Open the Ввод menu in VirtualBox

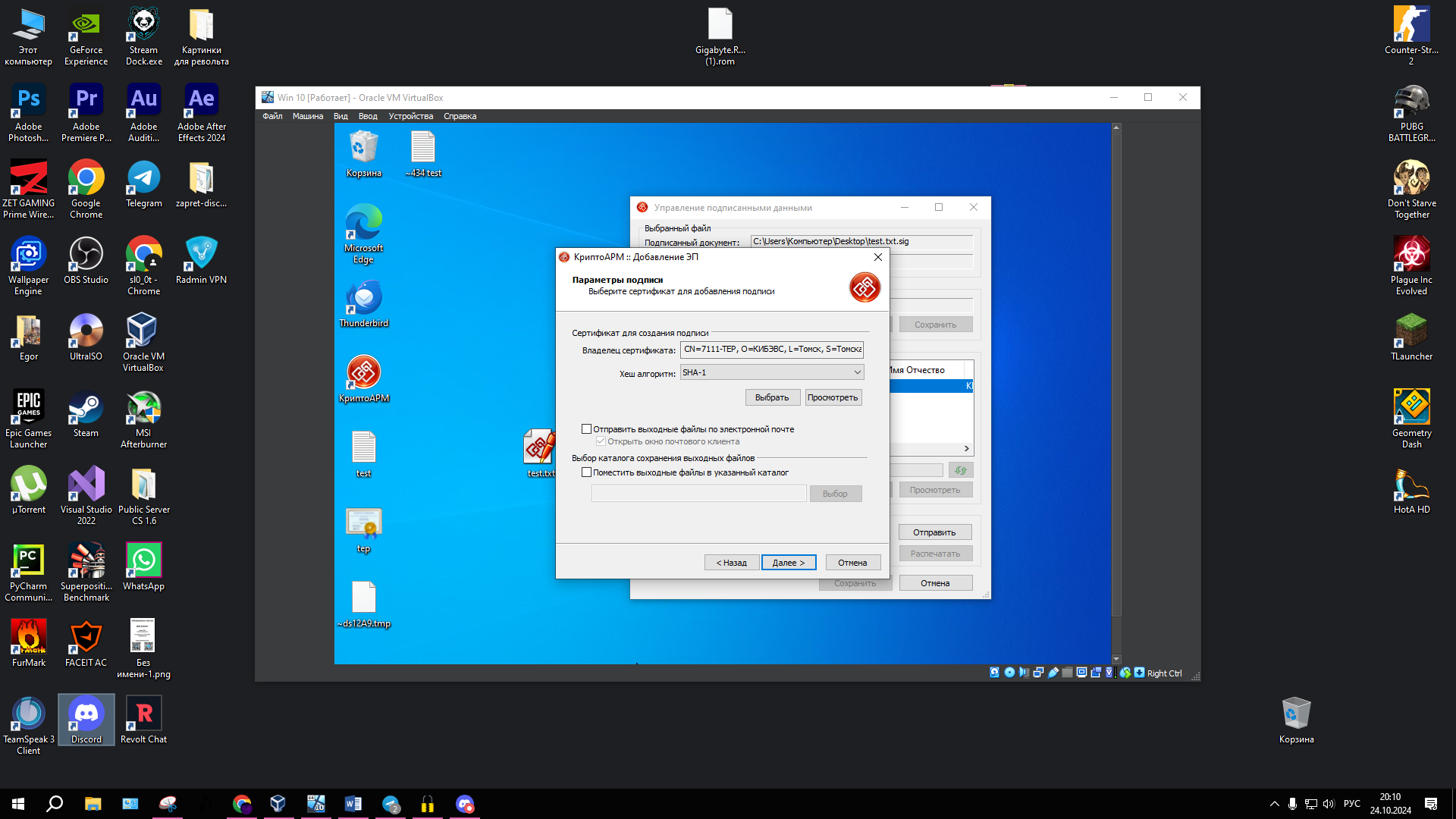pyautogui.click(x=368, y=116)
